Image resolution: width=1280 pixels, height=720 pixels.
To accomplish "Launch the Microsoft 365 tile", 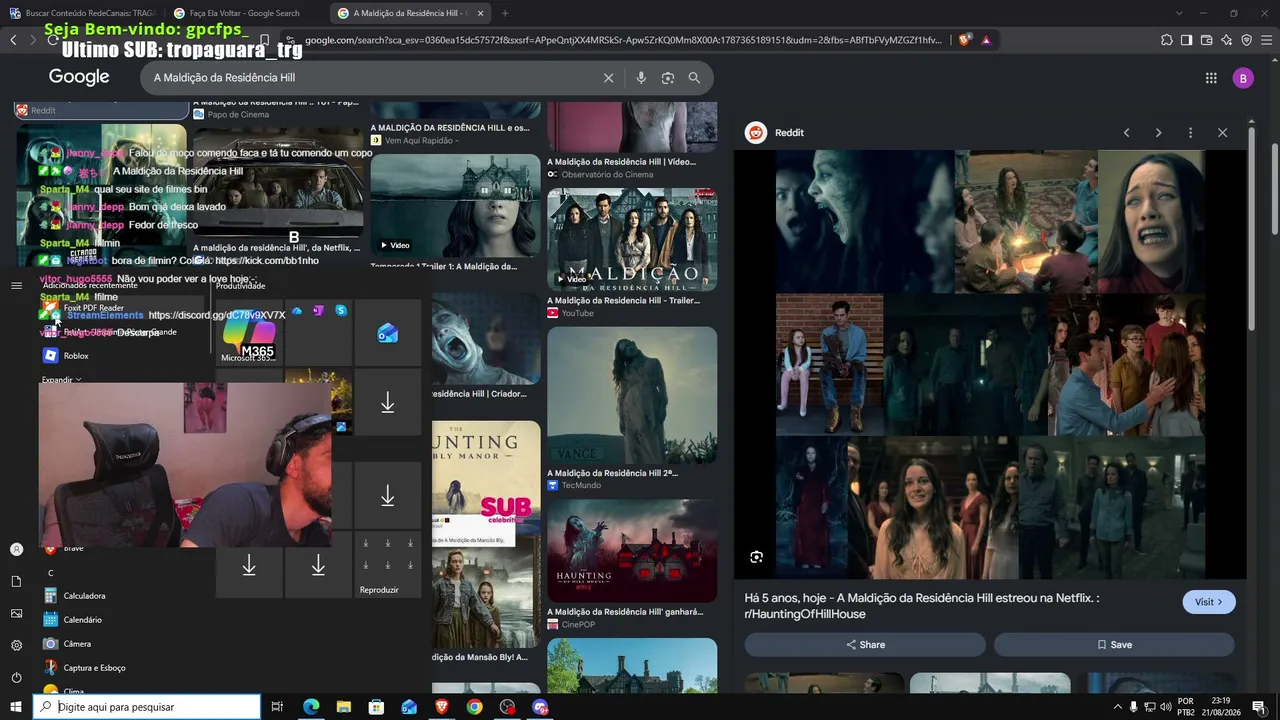I will click(x=249, y=332).
